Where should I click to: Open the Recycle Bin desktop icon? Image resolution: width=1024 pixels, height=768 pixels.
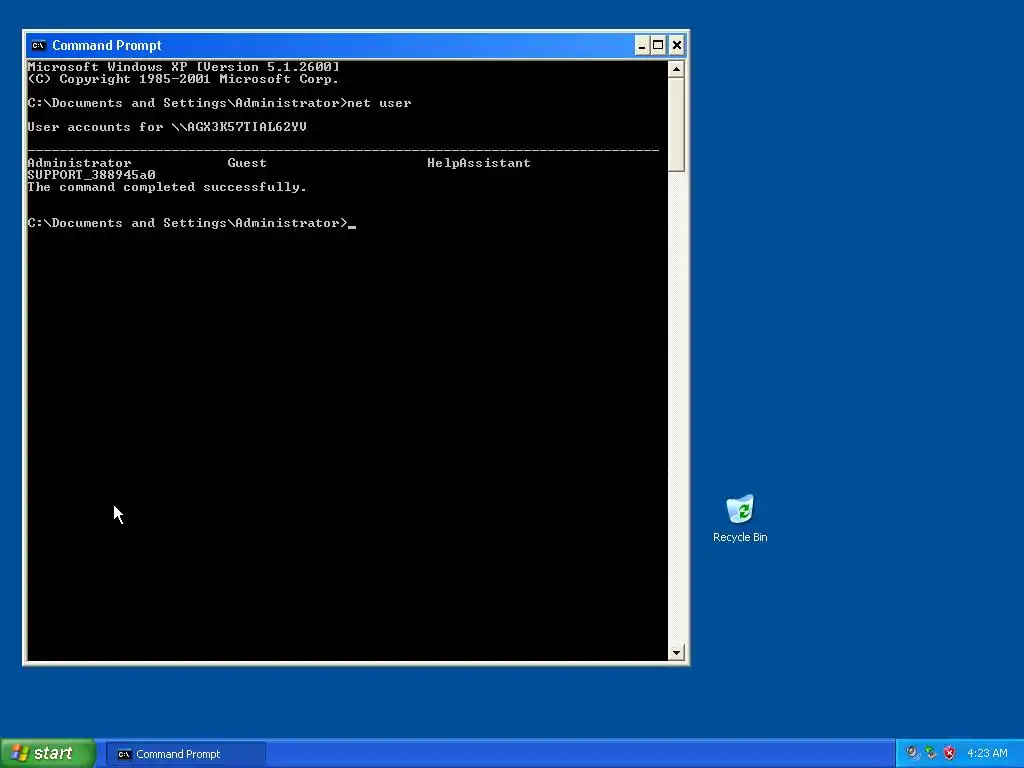740,509
